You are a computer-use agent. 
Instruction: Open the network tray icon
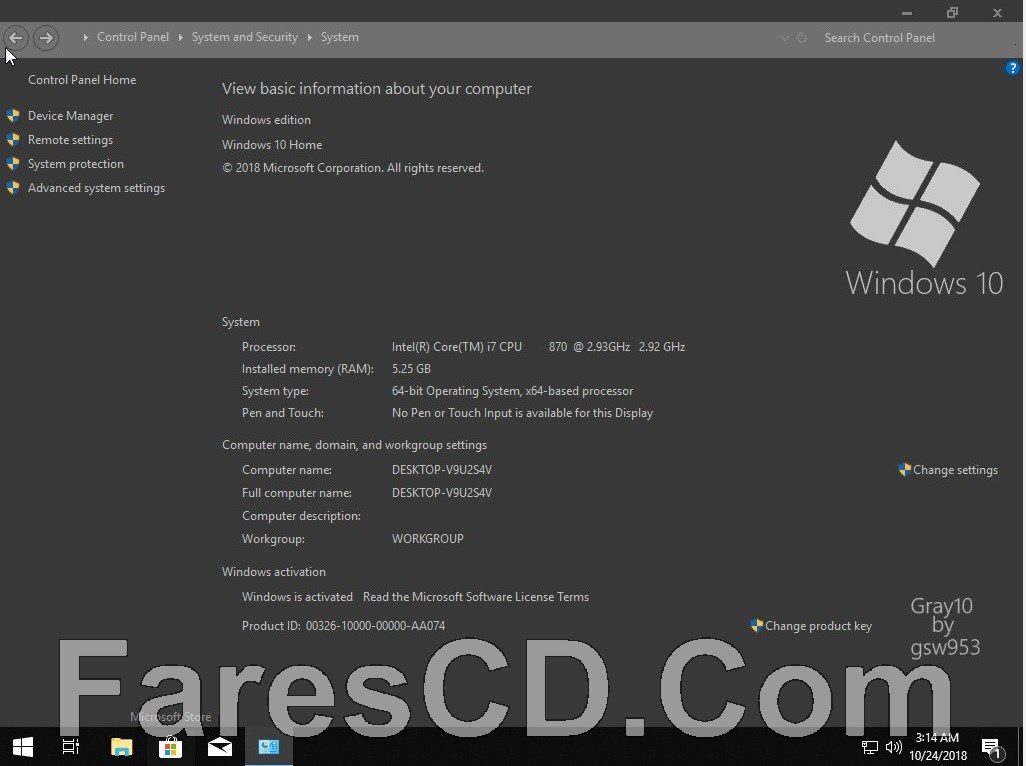coord(870,747)
